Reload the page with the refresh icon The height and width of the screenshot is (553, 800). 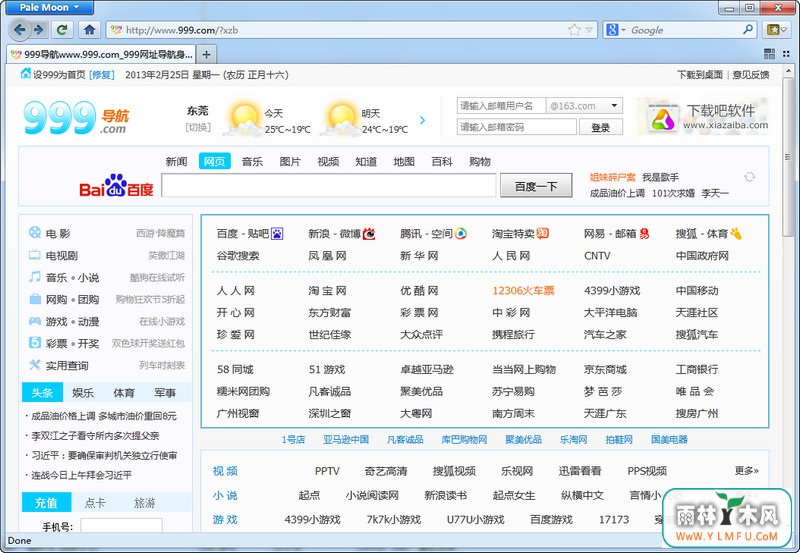pyautogui.click(x=62, y=30)
